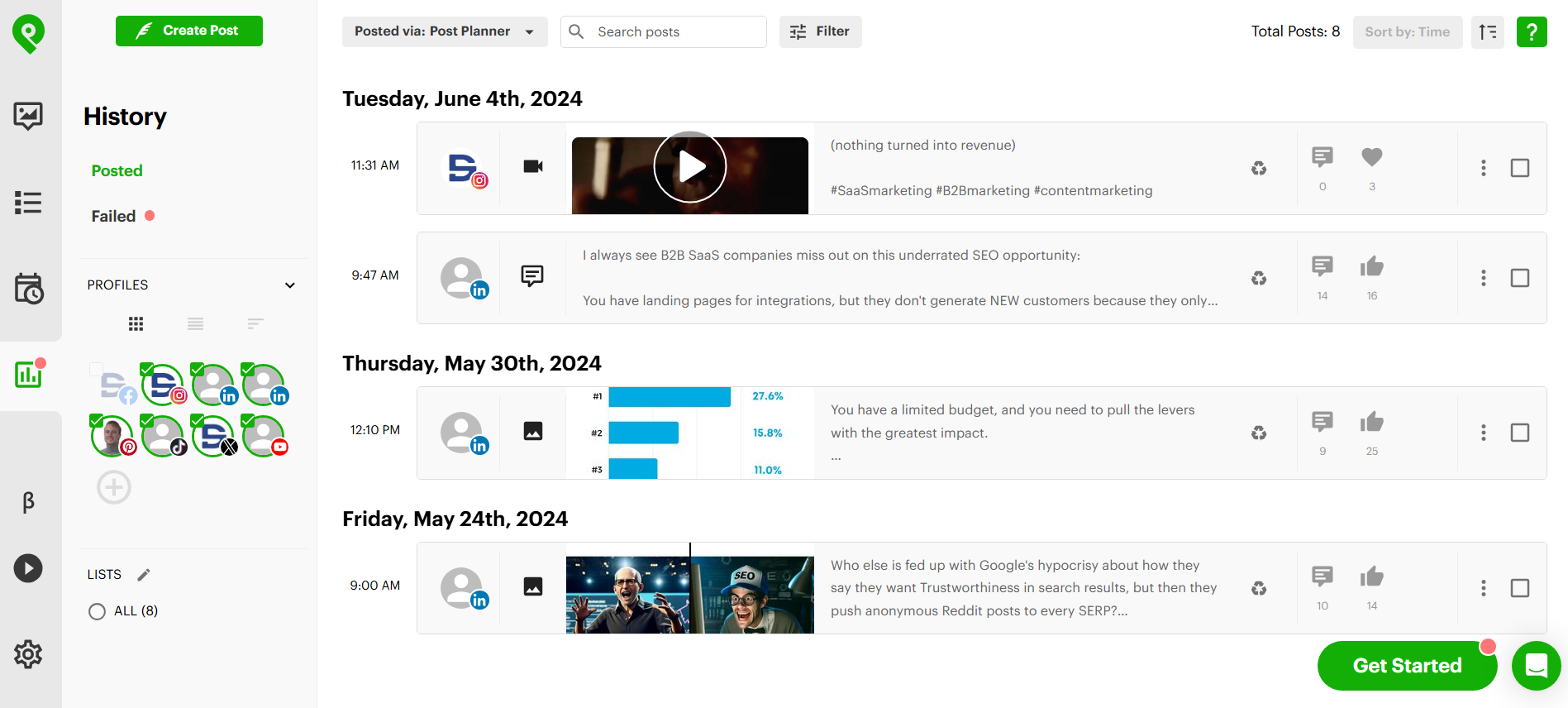Open the Sort by: Time dropdown
Image resolution: width=1568 pixels, height=708 pixels.
tap(1408, 31)
